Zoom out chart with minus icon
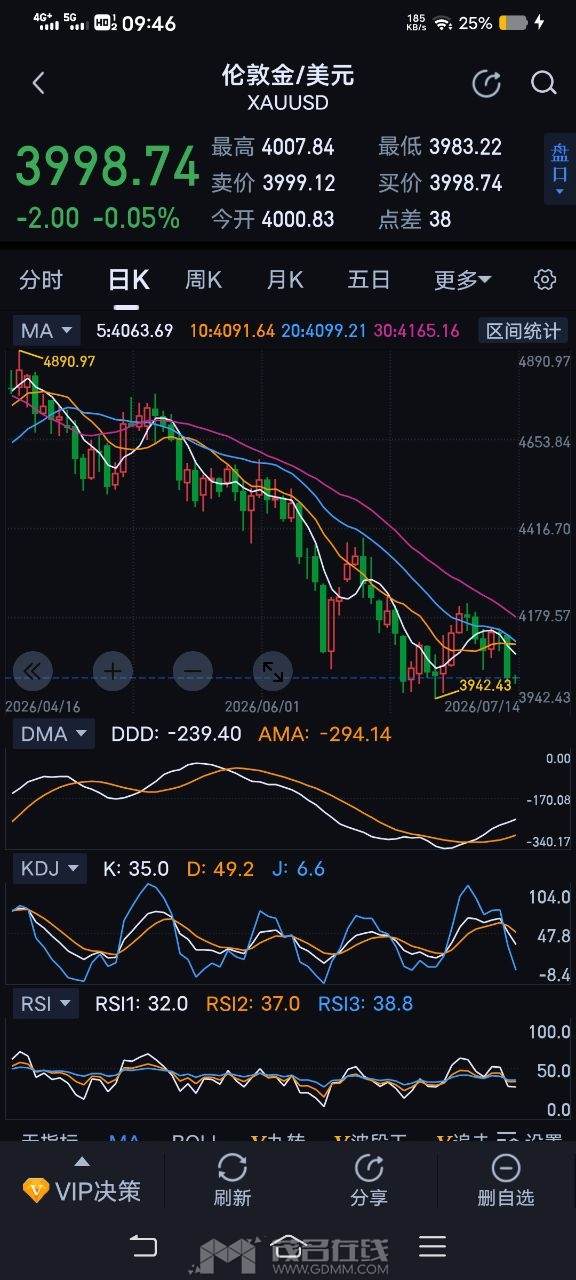The width and height of the screenshot is (576, 1280). pos(192,671)
